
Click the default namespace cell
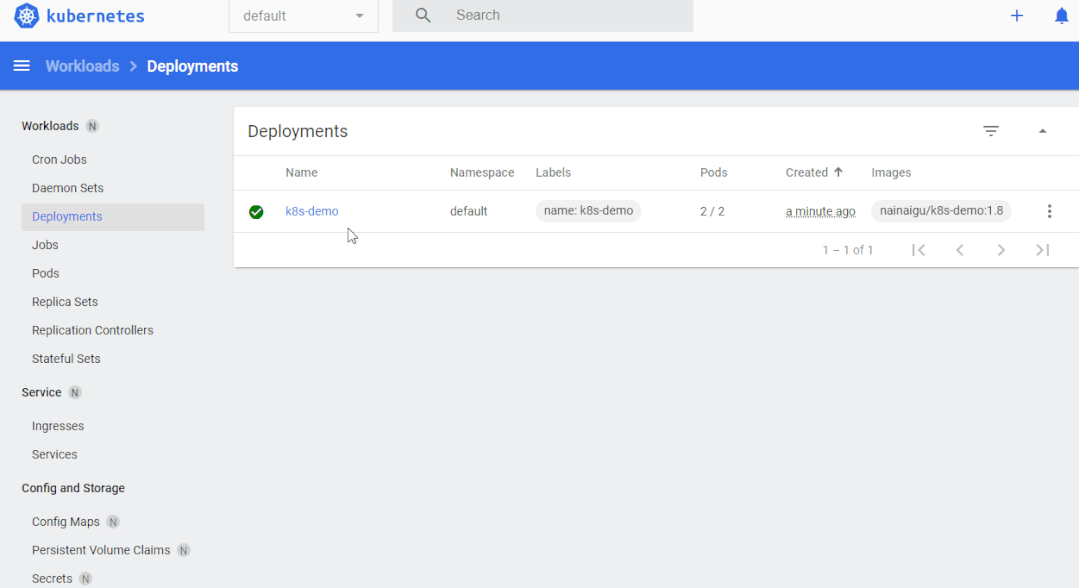tap(469, 211)
